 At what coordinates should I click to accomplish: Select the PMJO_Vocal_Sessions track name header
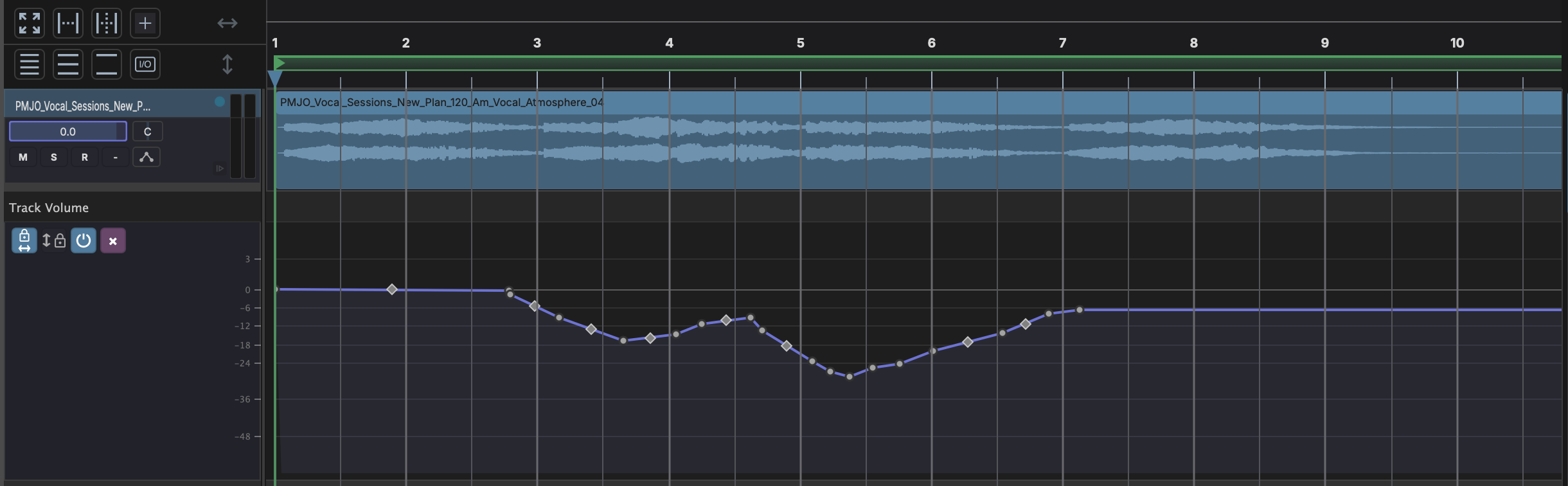click(83, 106)
